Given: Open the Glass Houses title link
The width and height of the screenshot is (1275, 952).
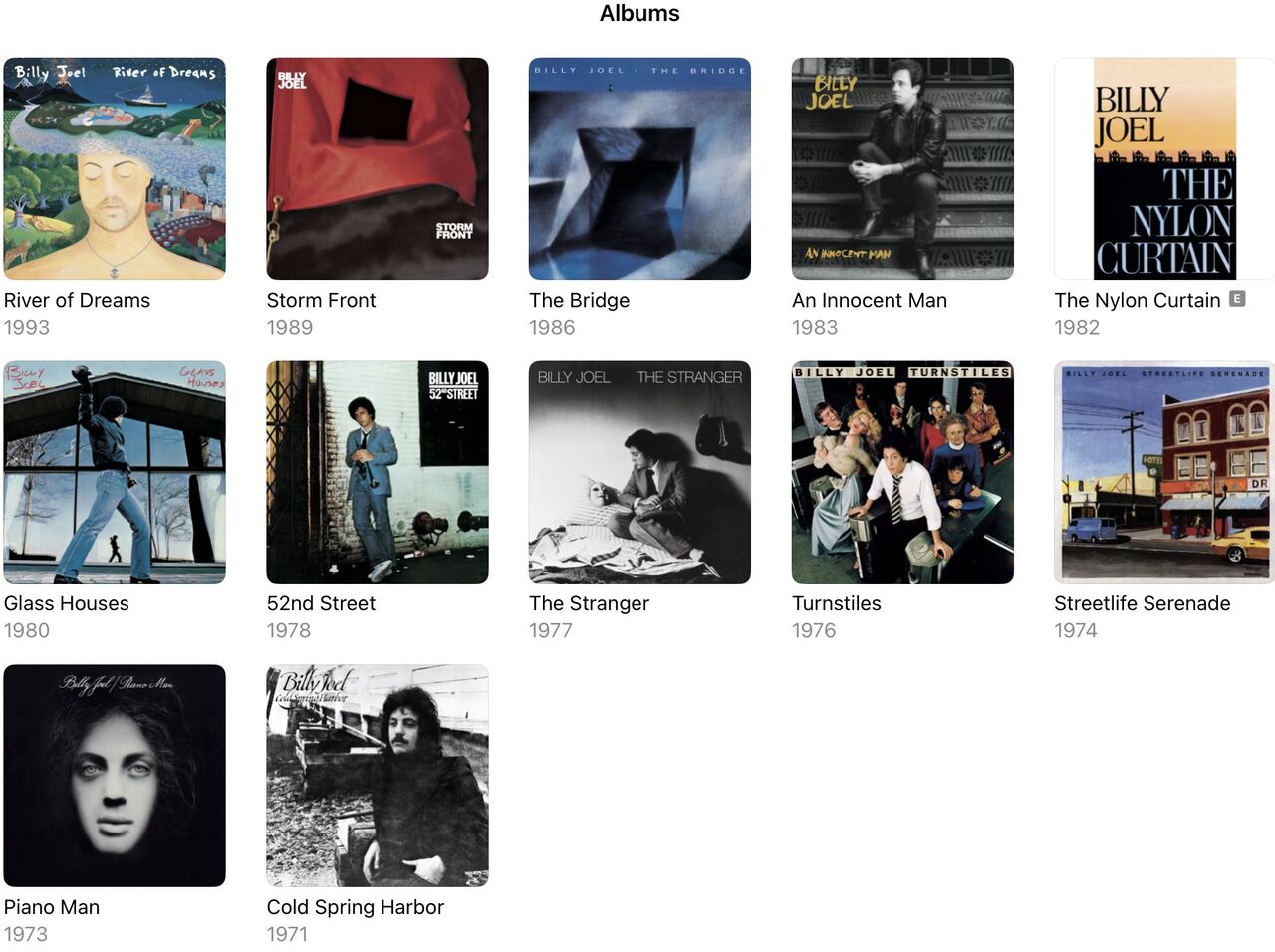Looking at the screenshot, I should 67,603.
